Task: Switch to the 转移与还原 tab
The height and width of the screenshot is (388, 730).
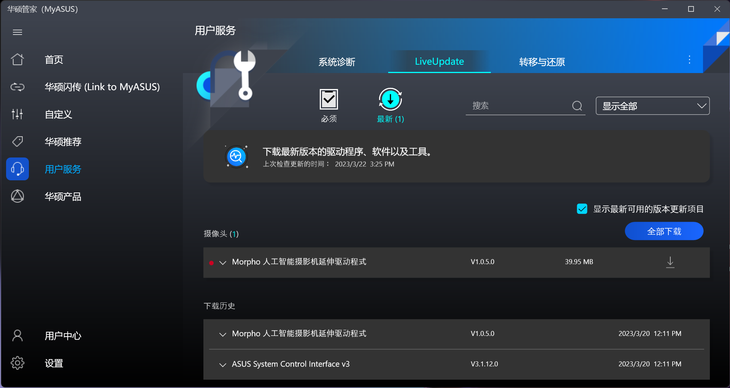Action: click(542, 62)
